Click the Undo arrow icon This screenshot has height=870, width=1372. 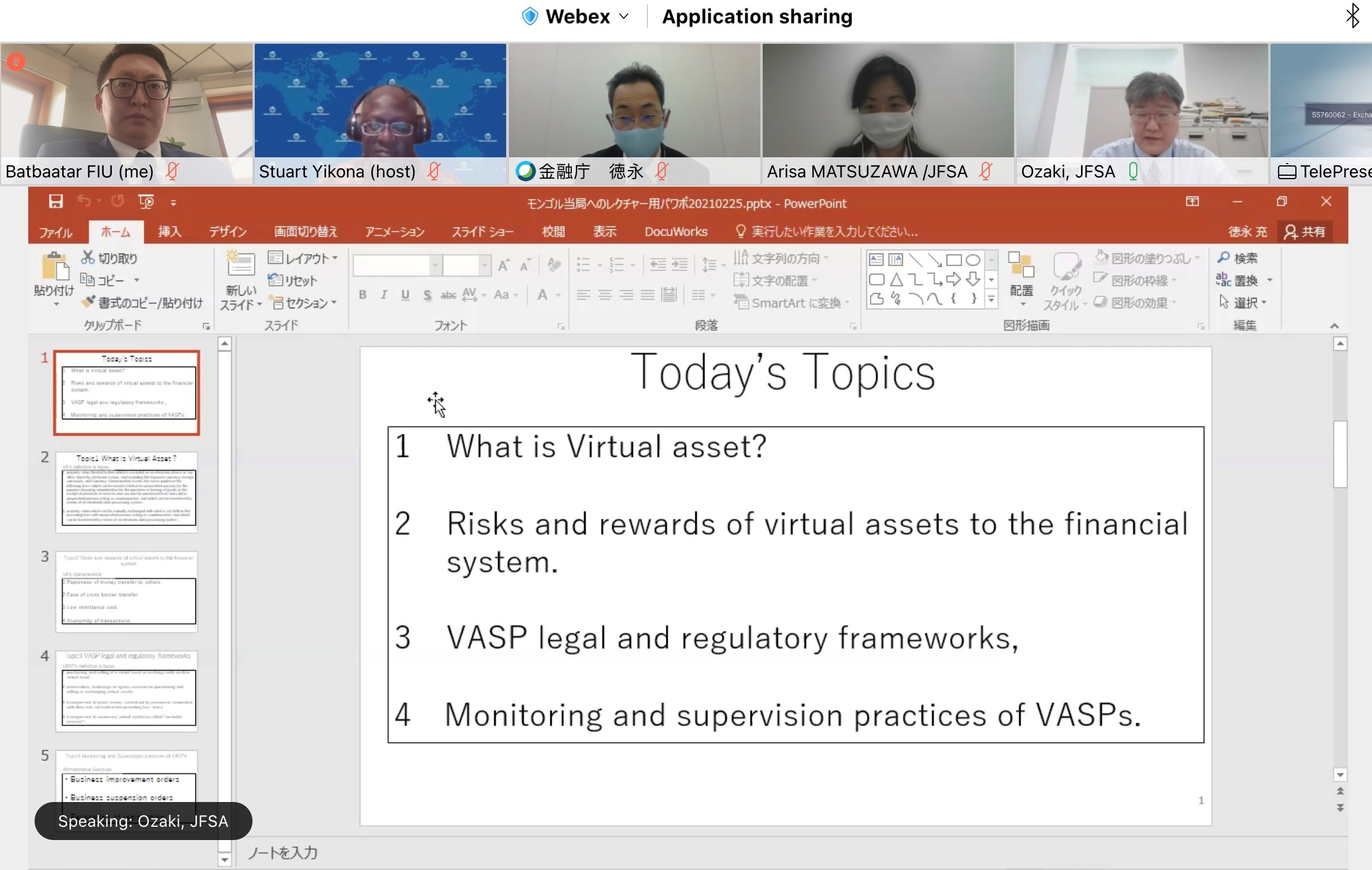coord(84,202)
